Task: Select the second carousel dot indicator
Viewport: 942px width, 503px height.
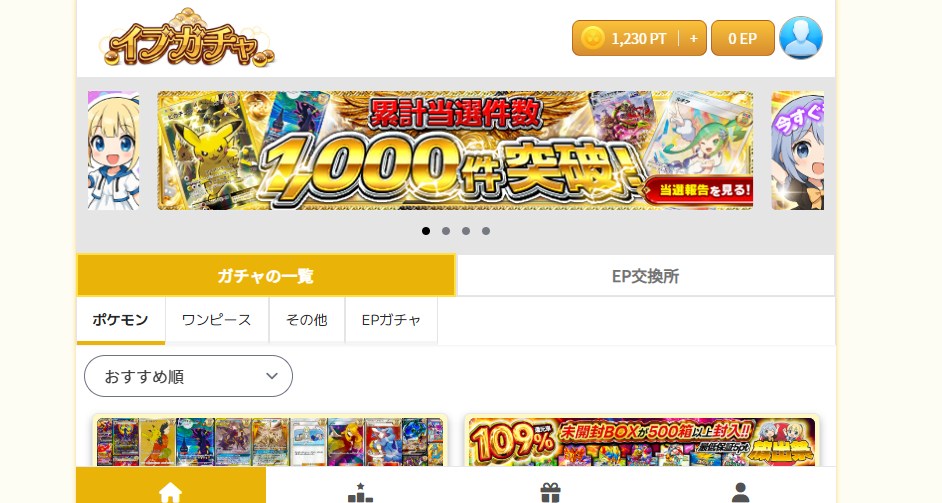Action: tap(446, 231)
